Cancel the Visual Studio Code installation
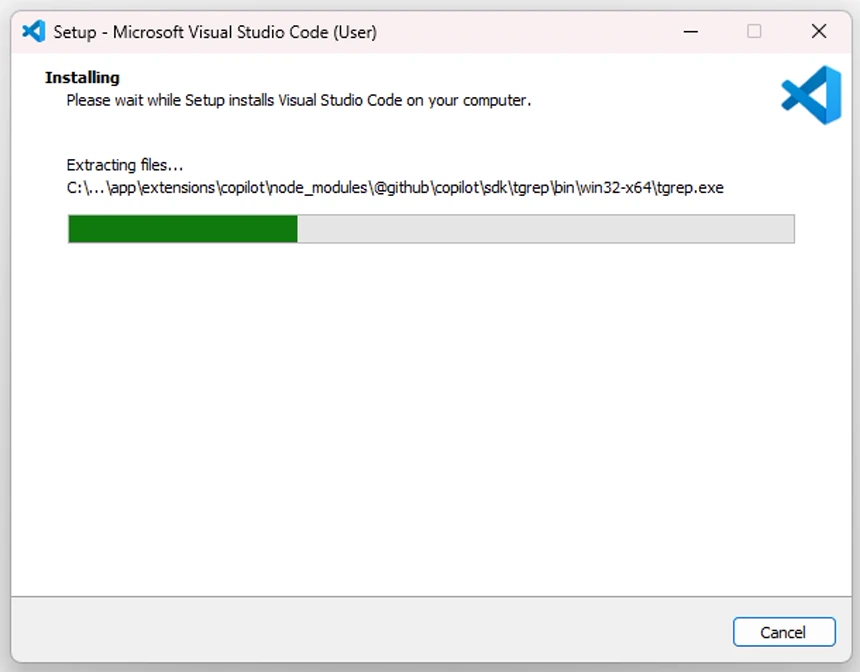Screen dimensions: 860x672 tap(784, 632)
